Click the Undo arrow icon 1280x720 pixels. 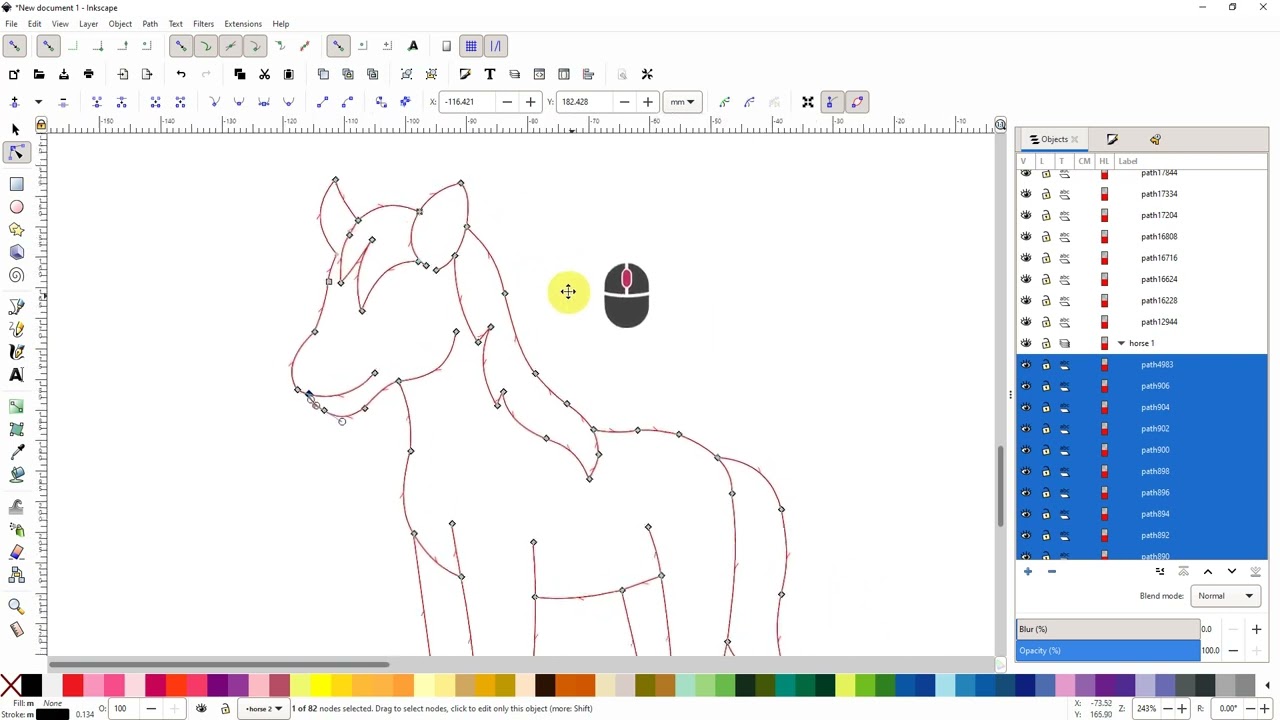click(x=181, y=74)
